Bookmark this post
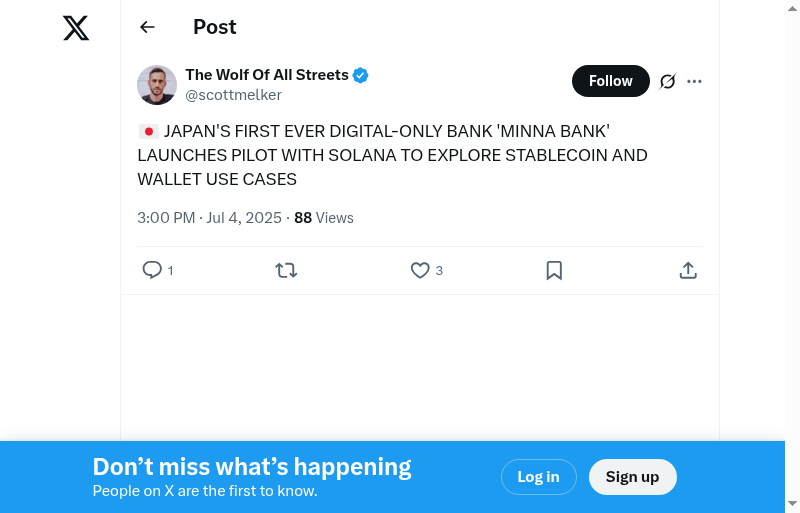This screenshot has height=513, width=800. [x=554, y=270]
